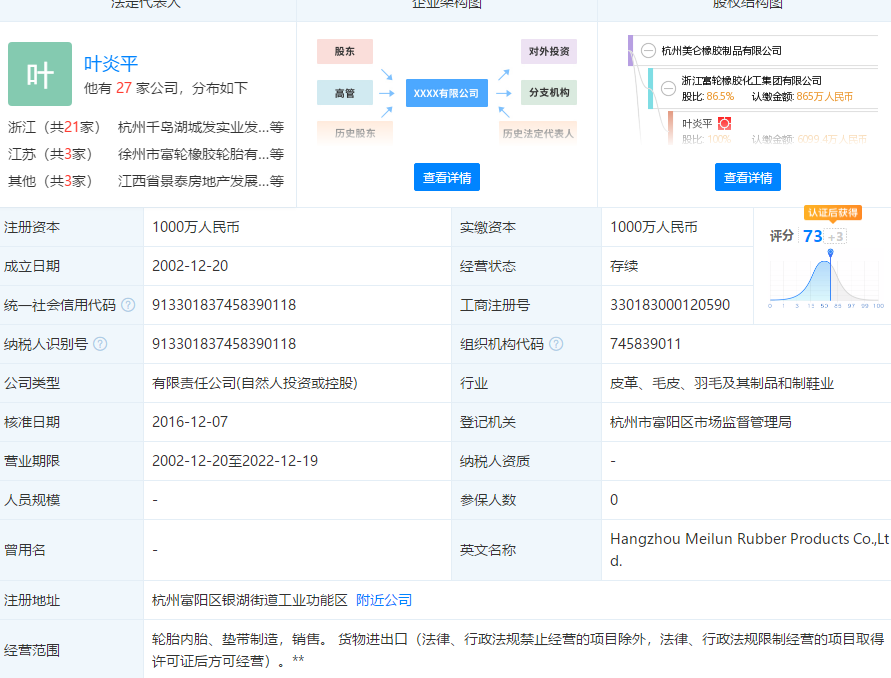Click 杭州美仑橡胶制品有限公司 name in equity tree

click(x=721, y=51)
